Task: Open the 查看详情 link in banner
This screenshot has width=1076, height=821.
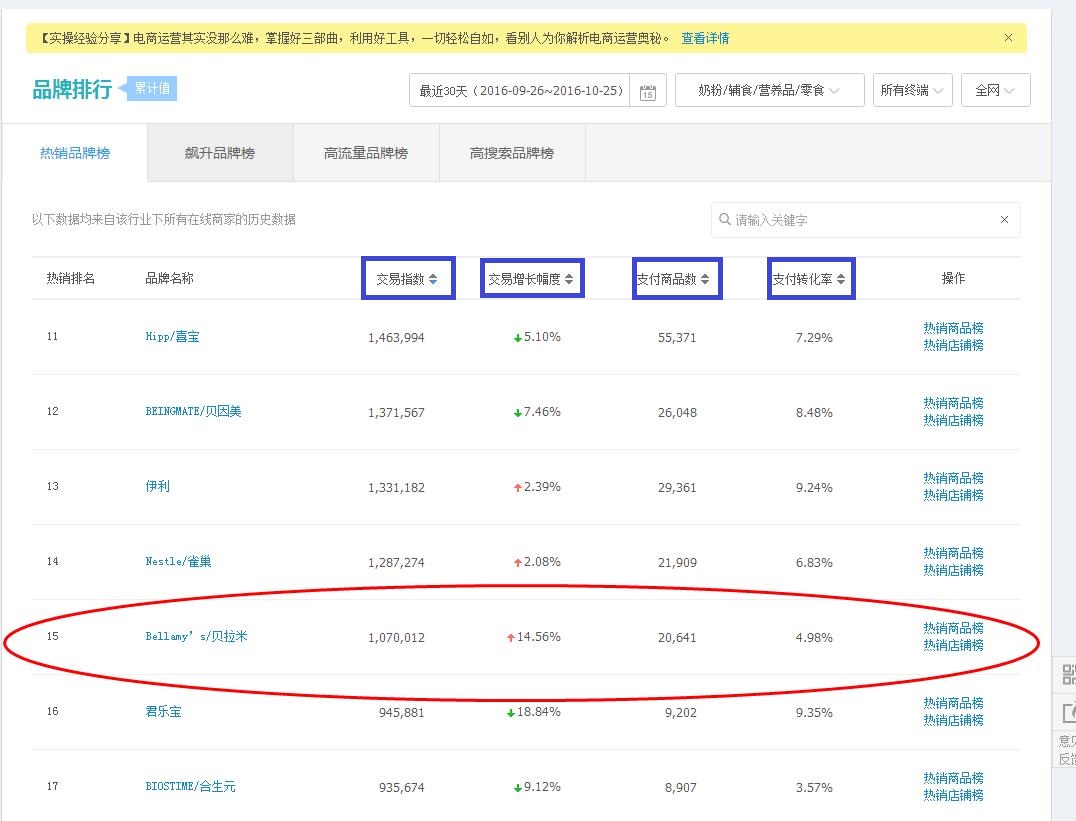Action: (705, 38)
